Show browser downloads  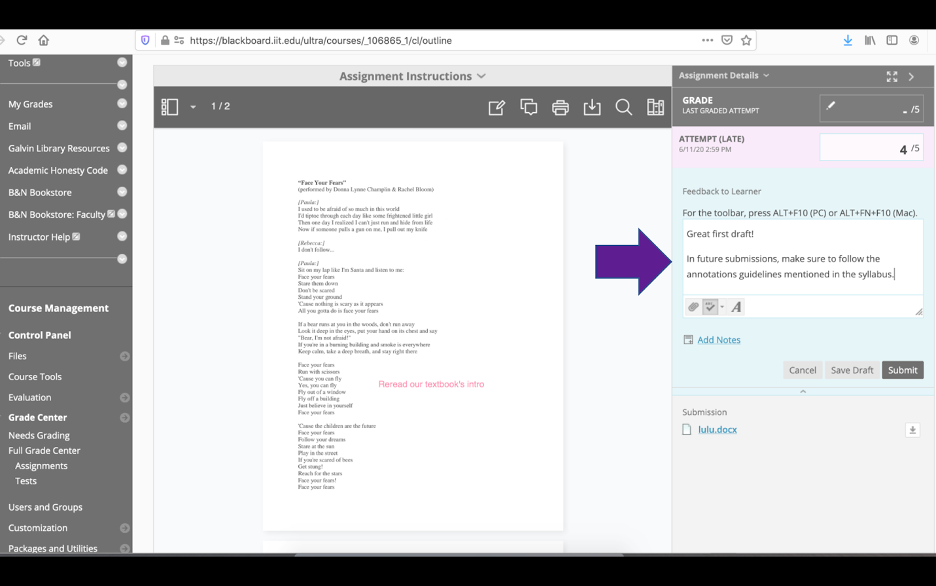848,40
